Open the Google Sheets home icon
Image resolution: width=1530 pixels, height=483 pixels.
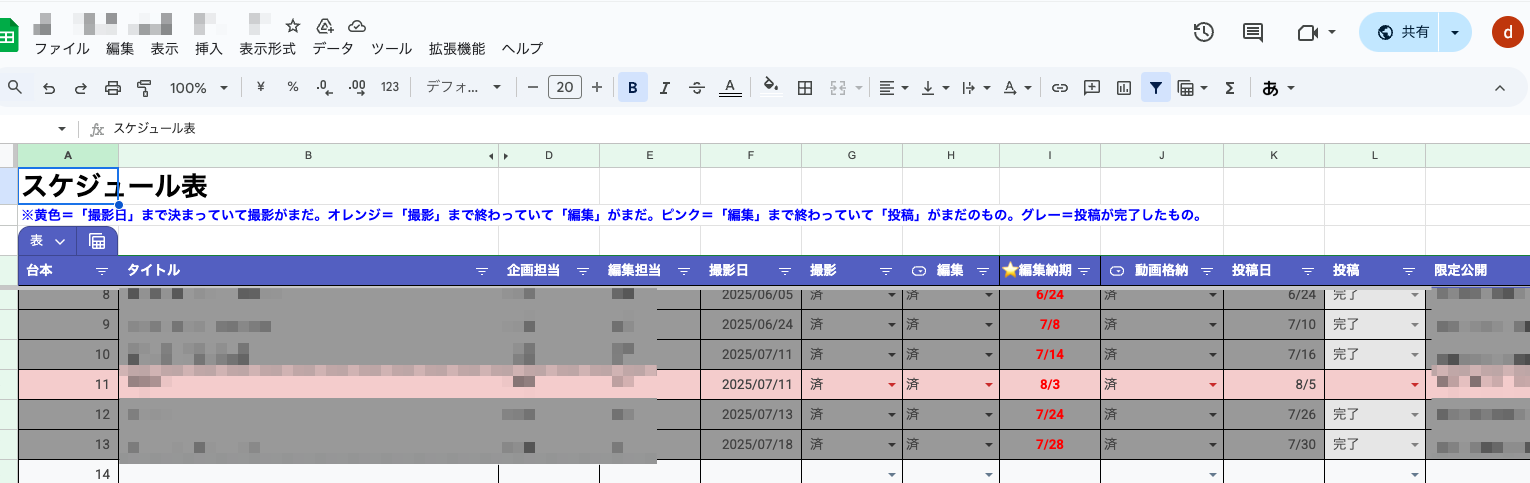[8, 36]
